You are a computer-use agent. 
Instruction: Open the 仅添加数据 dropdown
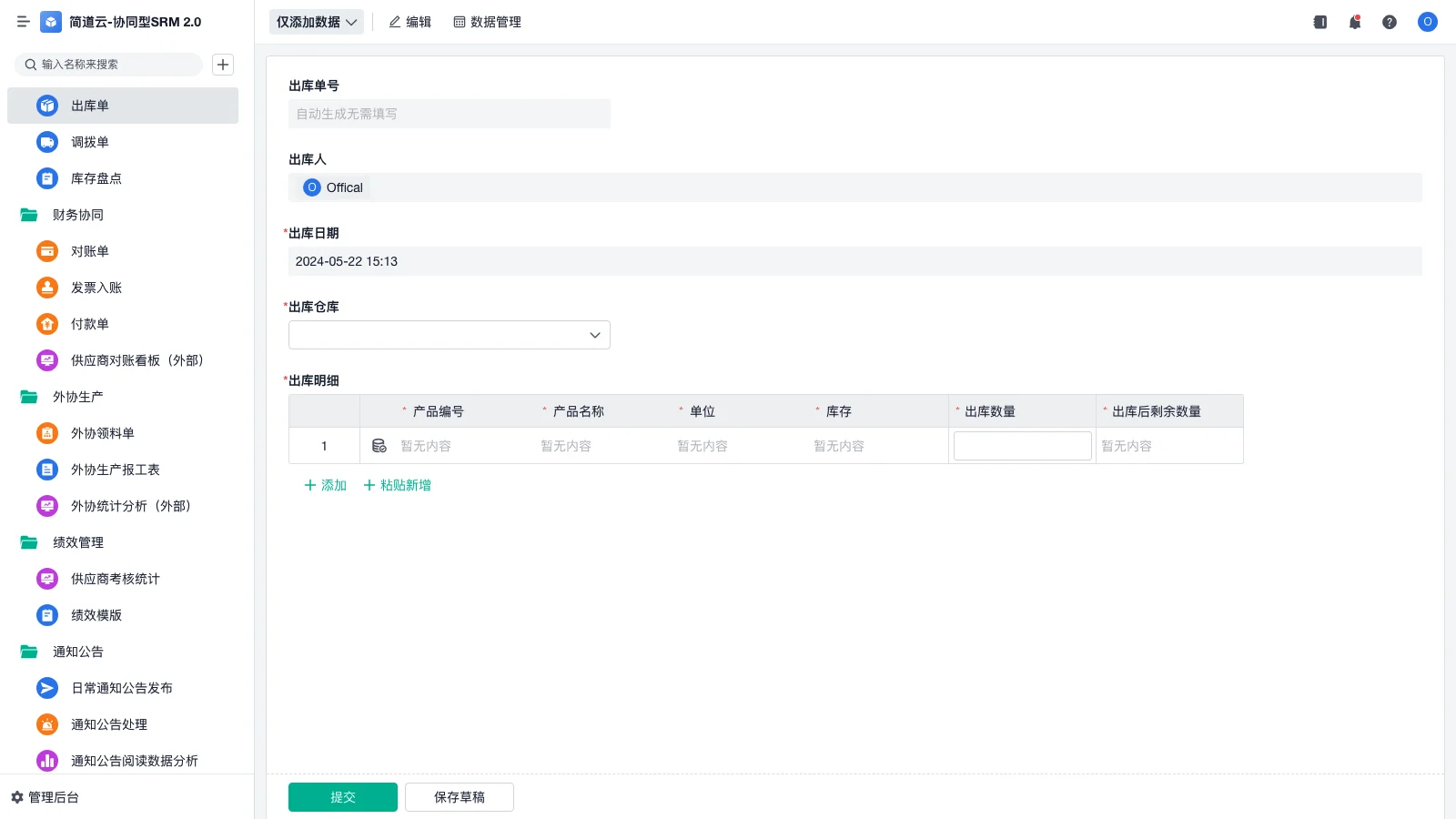pos(317,22)
